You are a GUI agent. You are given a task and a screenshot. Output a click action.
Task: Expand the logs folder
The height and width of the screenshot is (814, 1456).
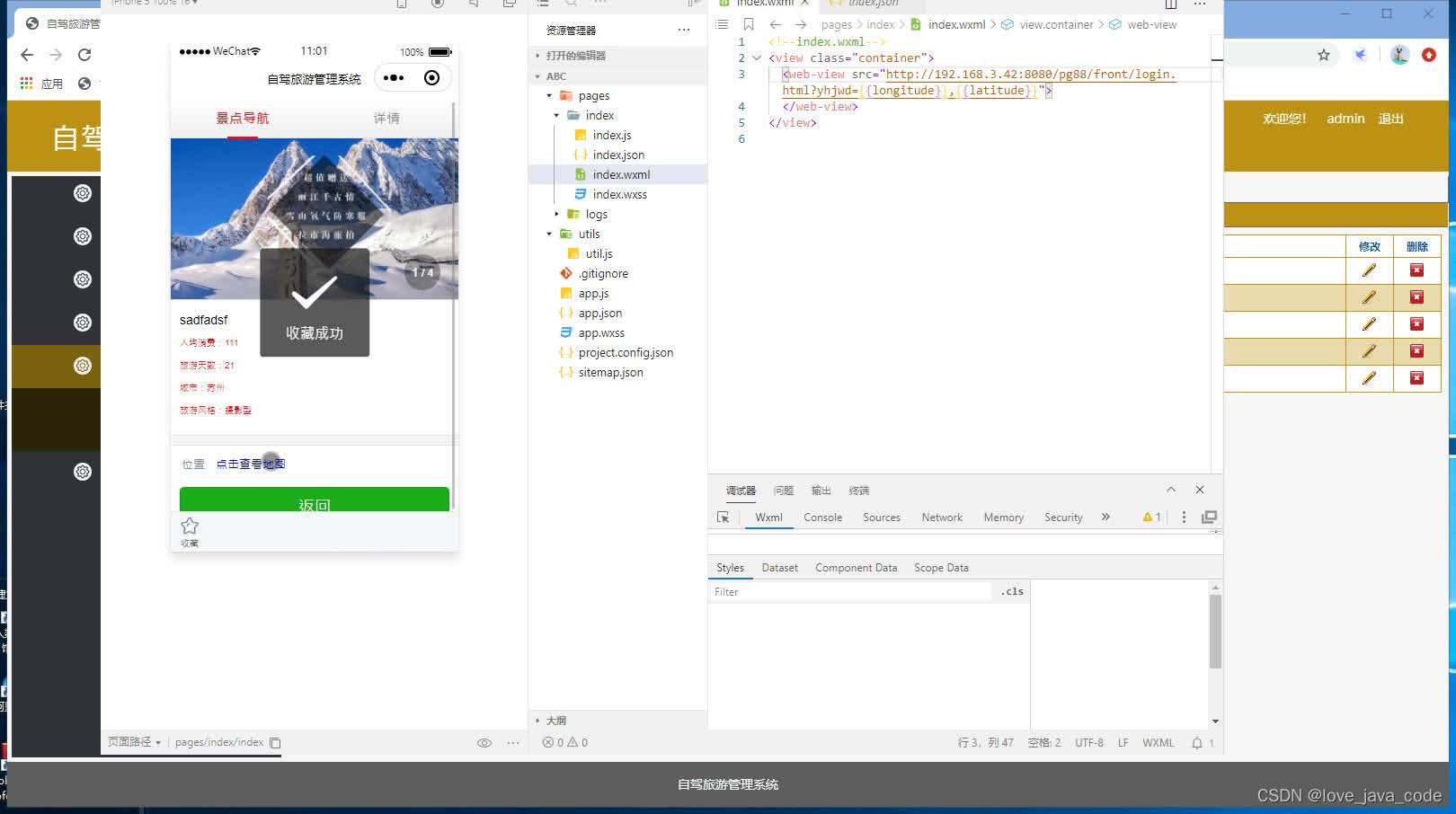click(x=556, y=214)
